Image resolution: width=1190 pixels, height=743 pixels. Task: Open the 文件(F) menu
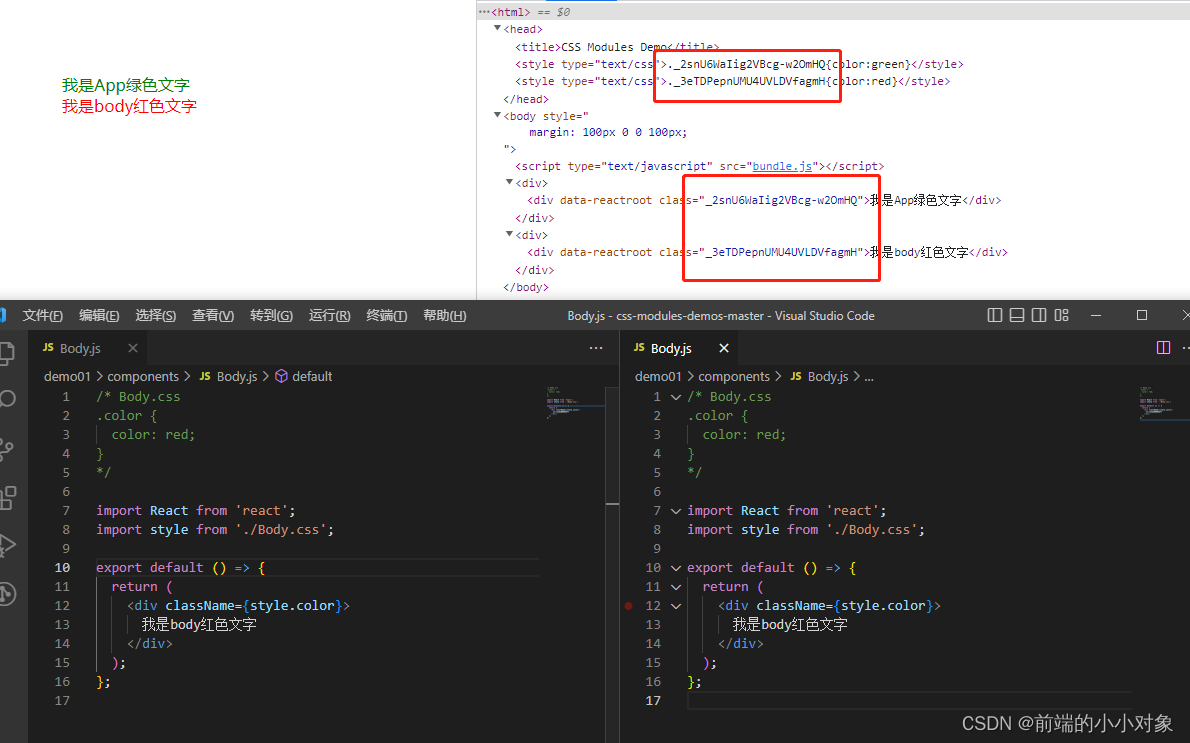[x=42, y=316]
